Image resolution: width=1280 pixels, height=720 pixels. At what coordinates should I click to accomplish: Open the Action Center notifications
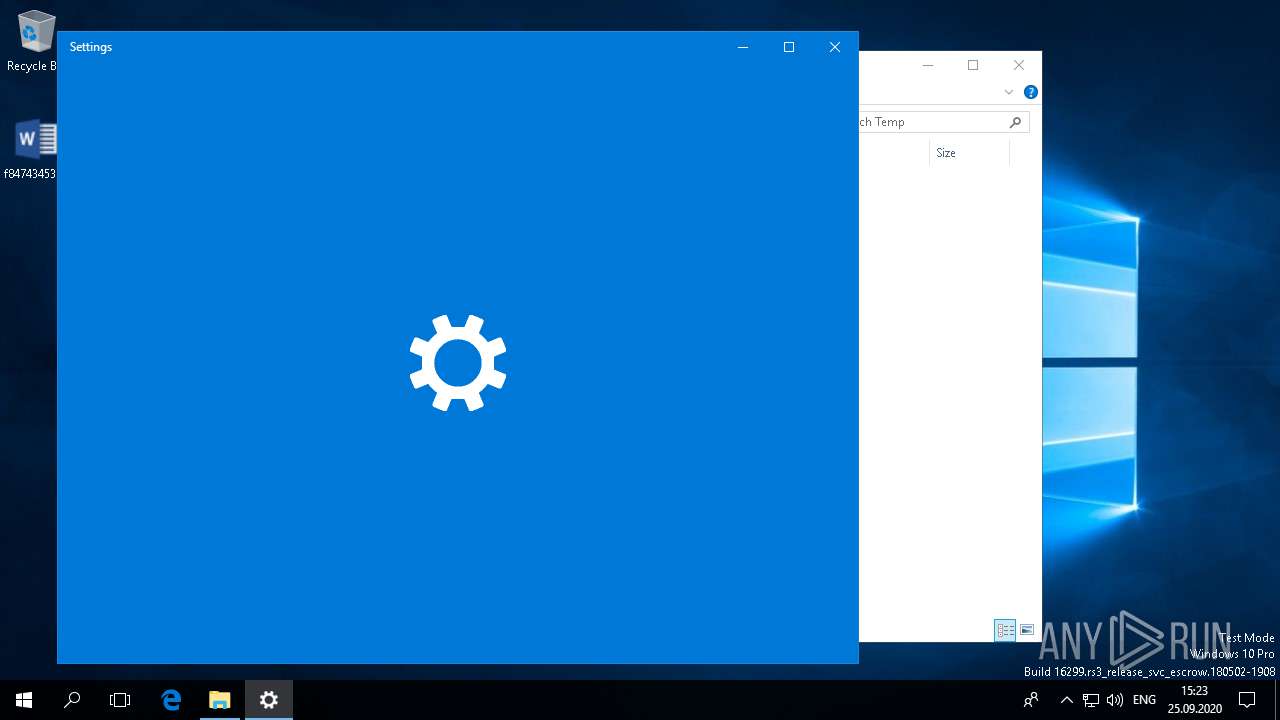click(1247, 700)
